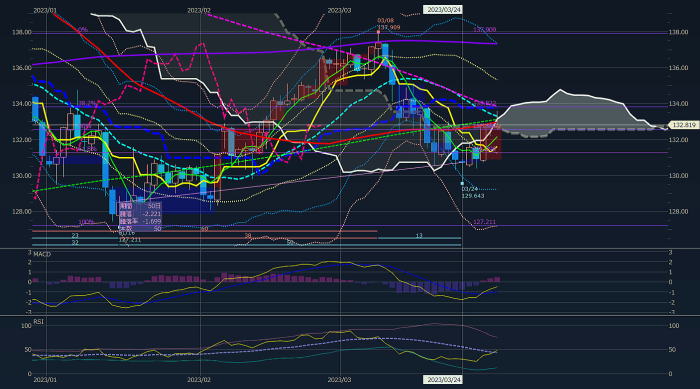Screen dimensions: 700x389
Task: Click the 03/24 low marker at 129.643
Action: click(473, 192)
